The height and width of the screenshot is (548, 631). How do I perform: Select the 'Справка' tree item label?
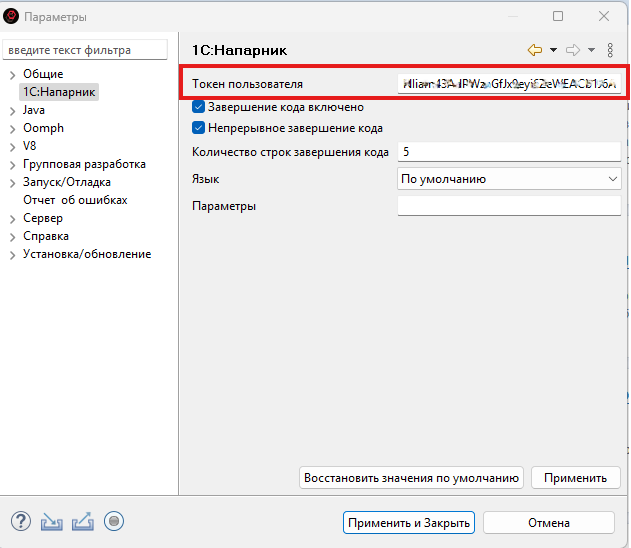(x=46, y=236)
